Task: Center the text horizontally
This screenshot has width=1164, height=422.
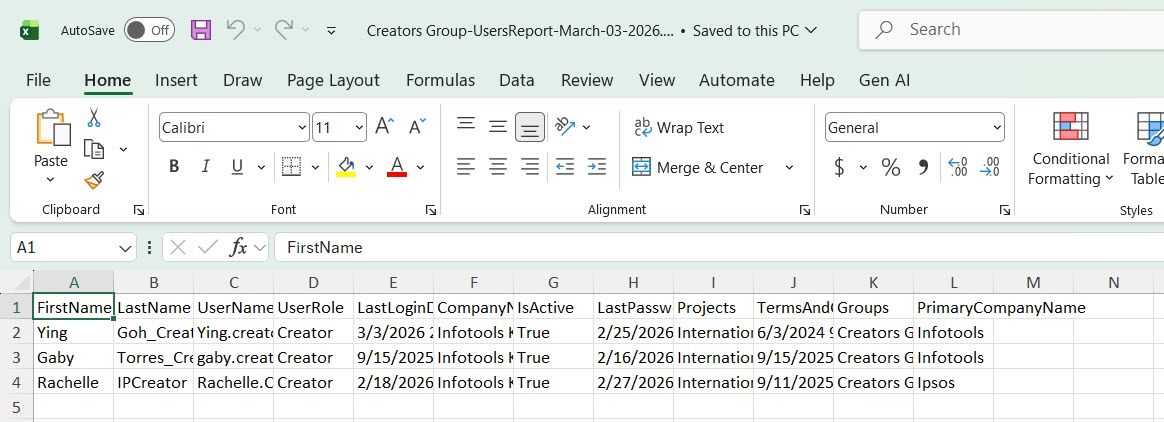Action: [497, 167]
